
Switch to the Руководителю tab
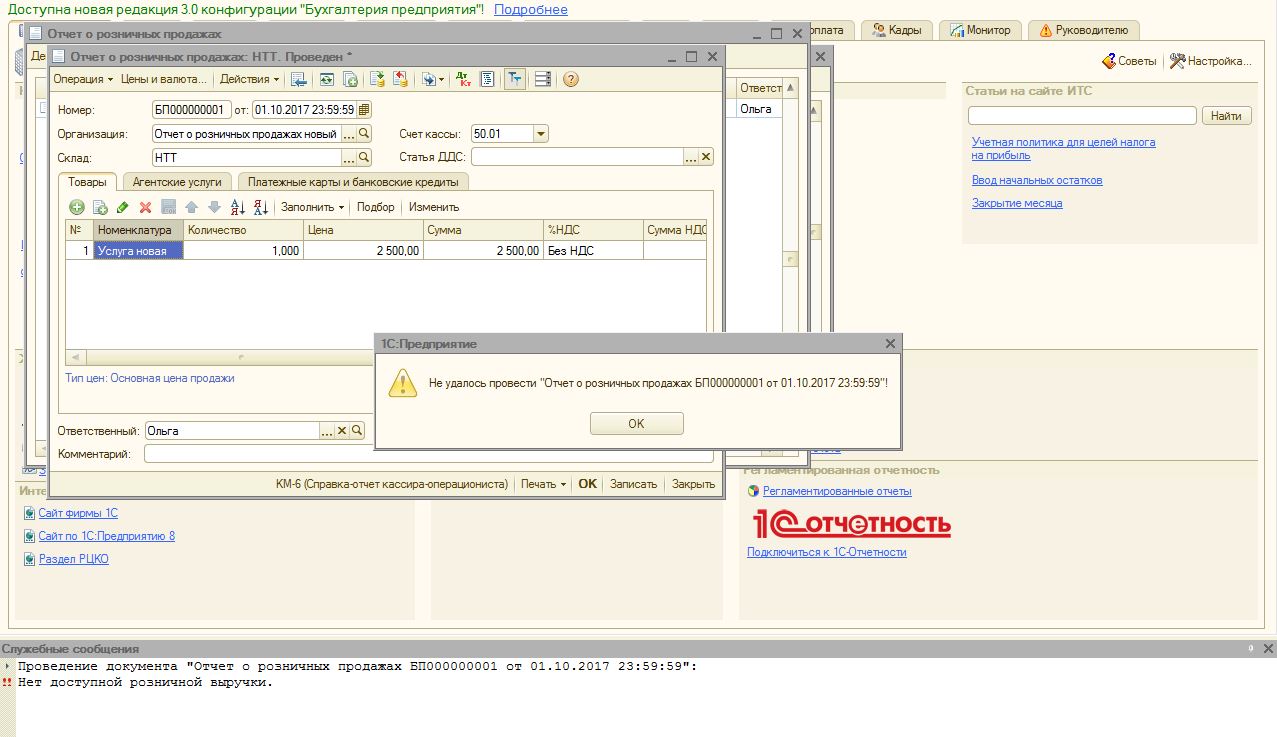(1083, 30)
